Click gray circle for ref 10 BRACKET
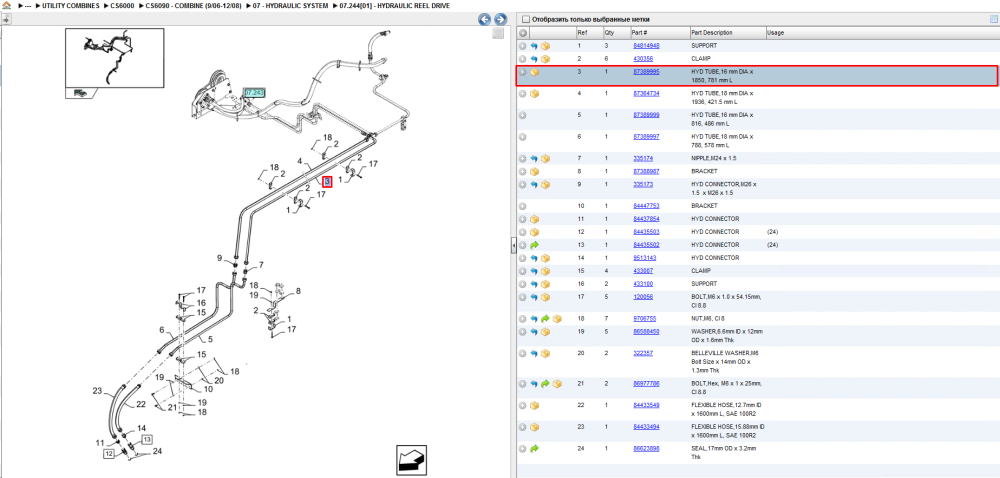 point(523,206)
